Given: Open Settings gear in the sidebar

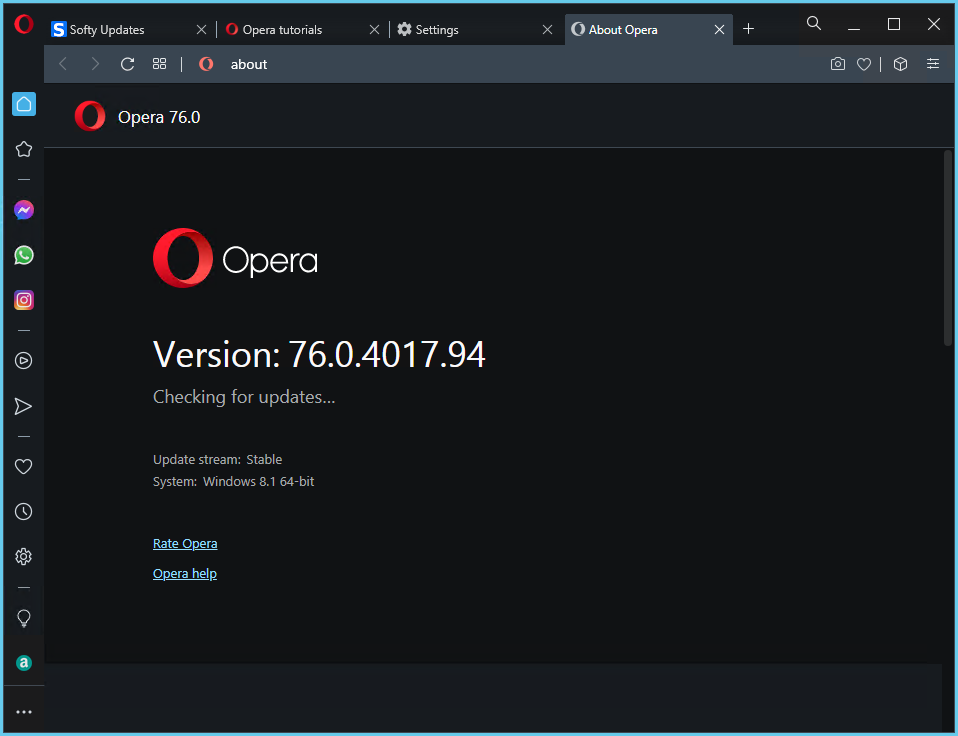Looking at the screenshot, I should click(x=24, y=556).
